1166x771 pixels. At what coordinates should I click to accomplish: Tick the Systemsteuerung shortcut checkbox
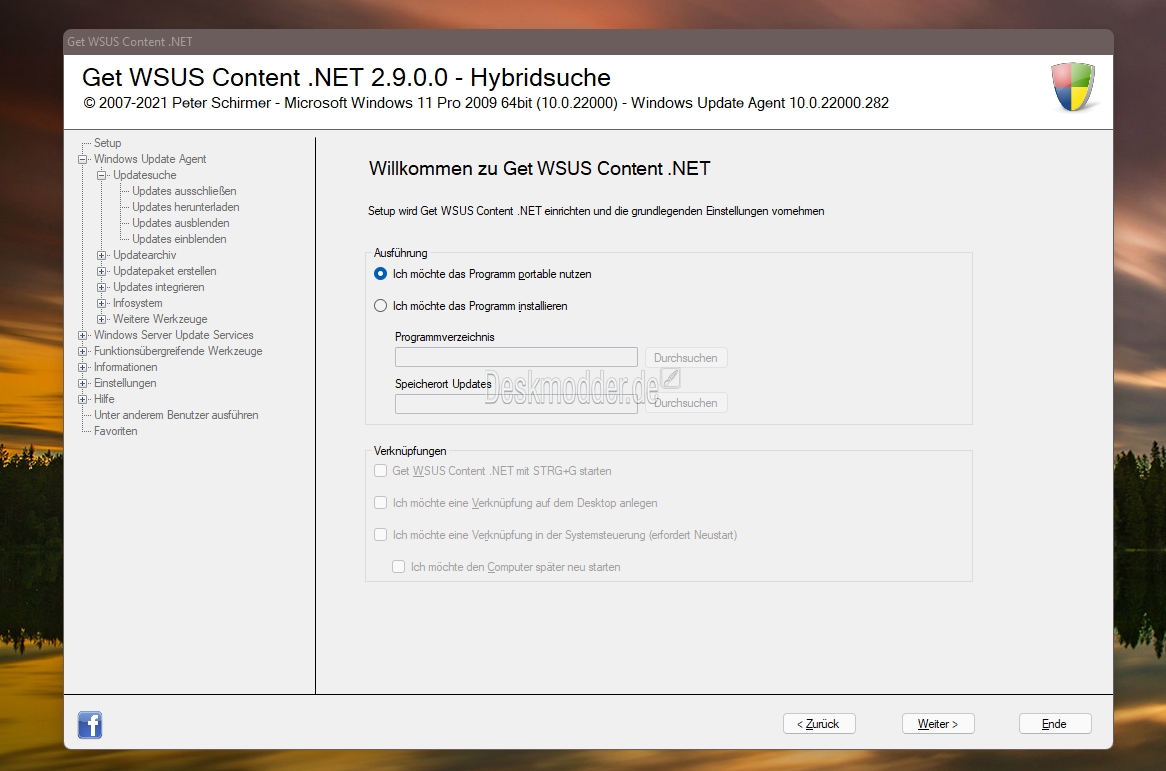point(381,535)
